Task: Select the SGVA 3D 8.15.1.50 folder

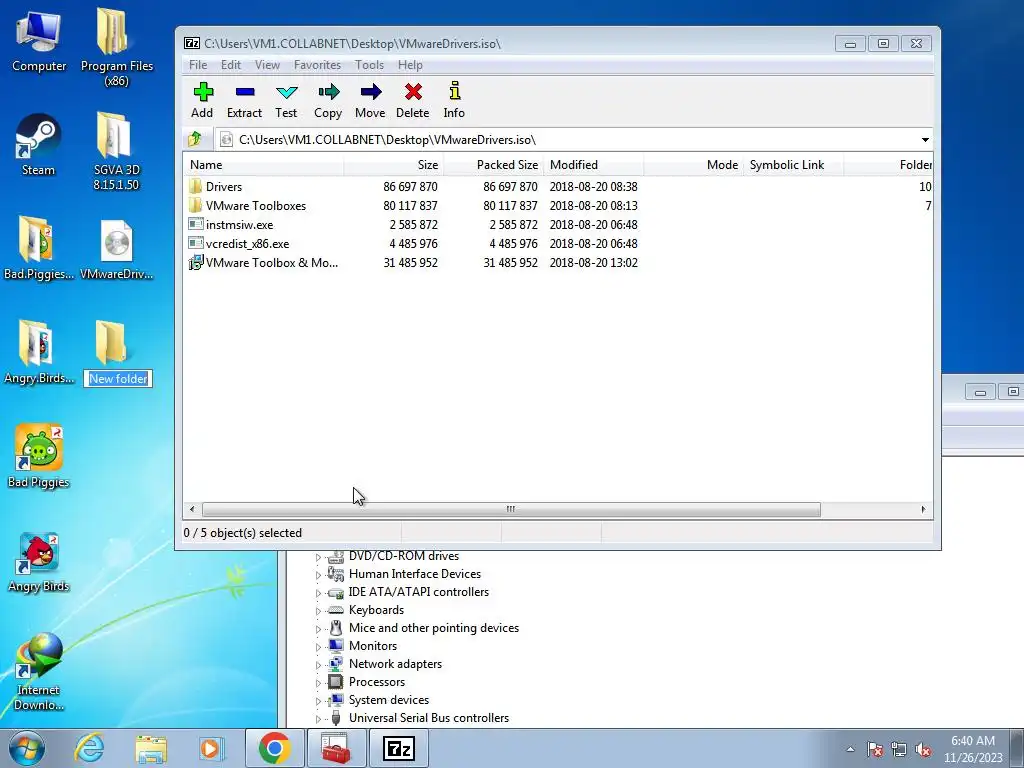Action: point(116,152)
